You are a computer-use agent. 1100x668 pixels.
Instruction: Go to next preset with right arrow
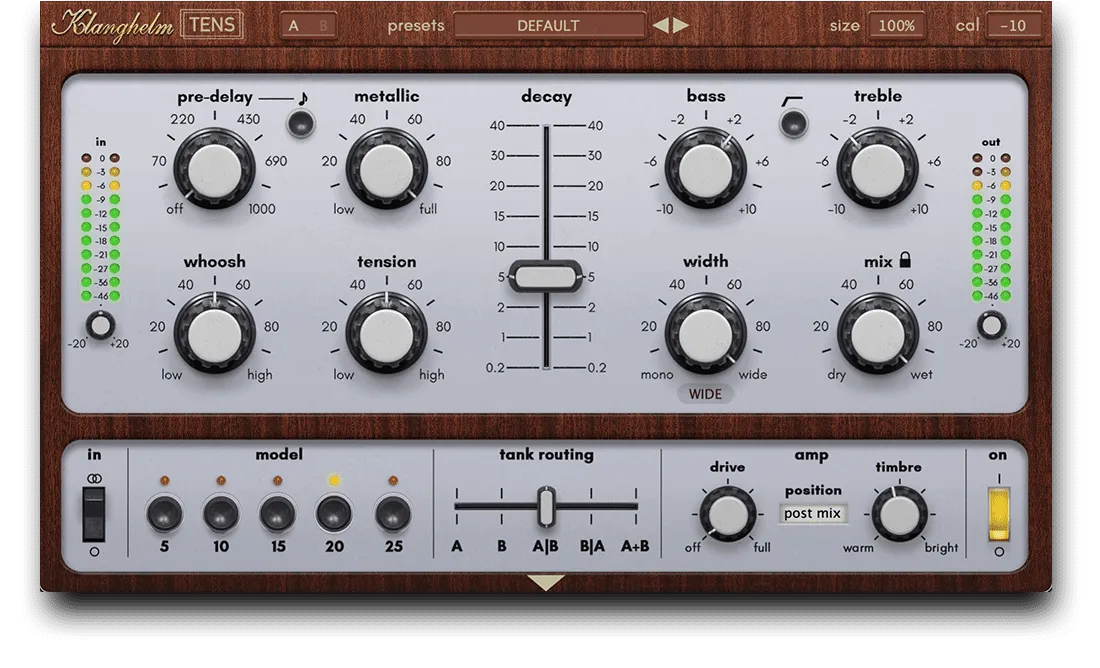[x=680, y=26]
